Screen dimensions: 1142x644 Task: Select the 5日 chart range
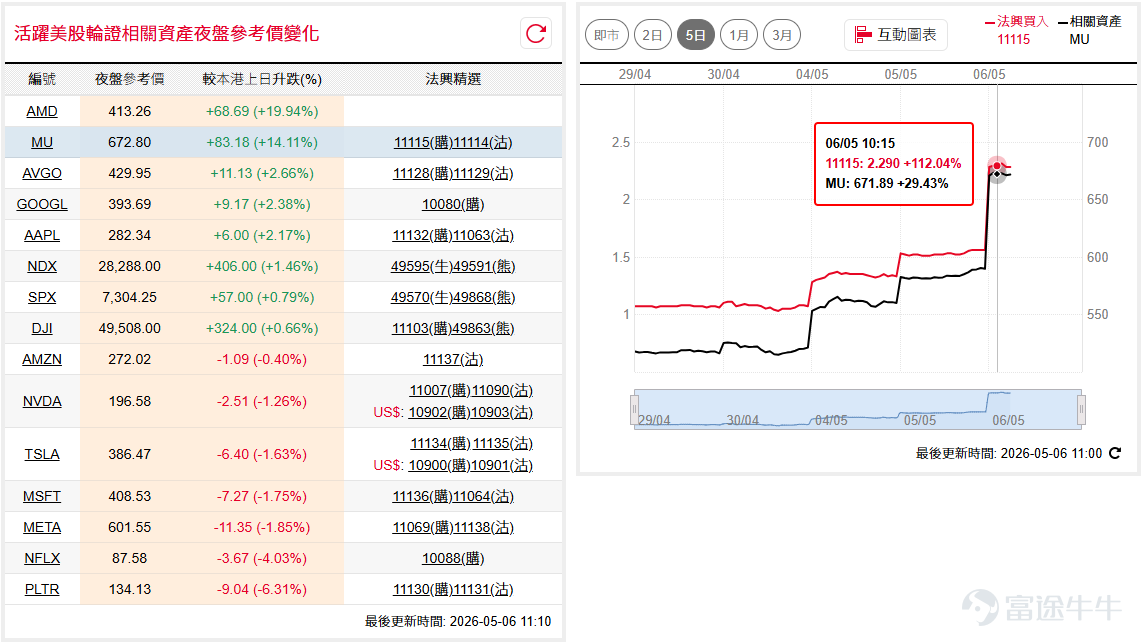(696, 35)
